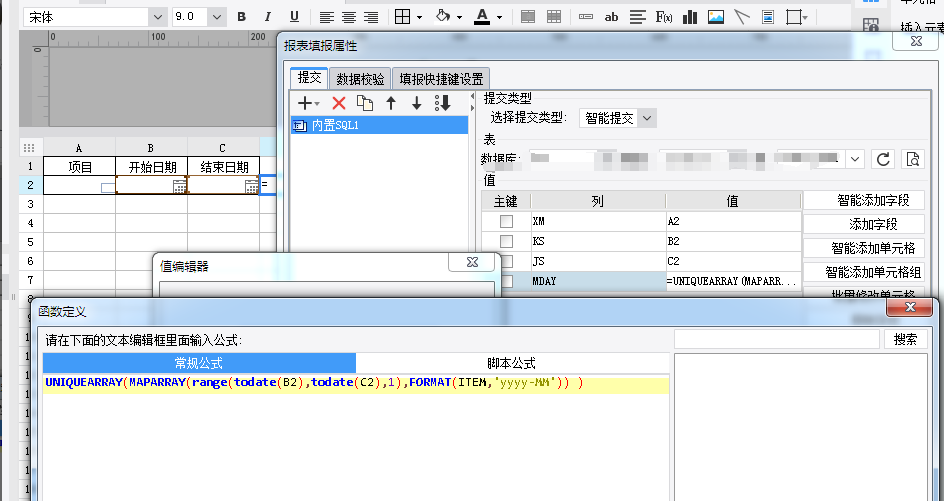944x501 pixels.
Task: Delete the selected submit item
Action: (x=339, y=104)
